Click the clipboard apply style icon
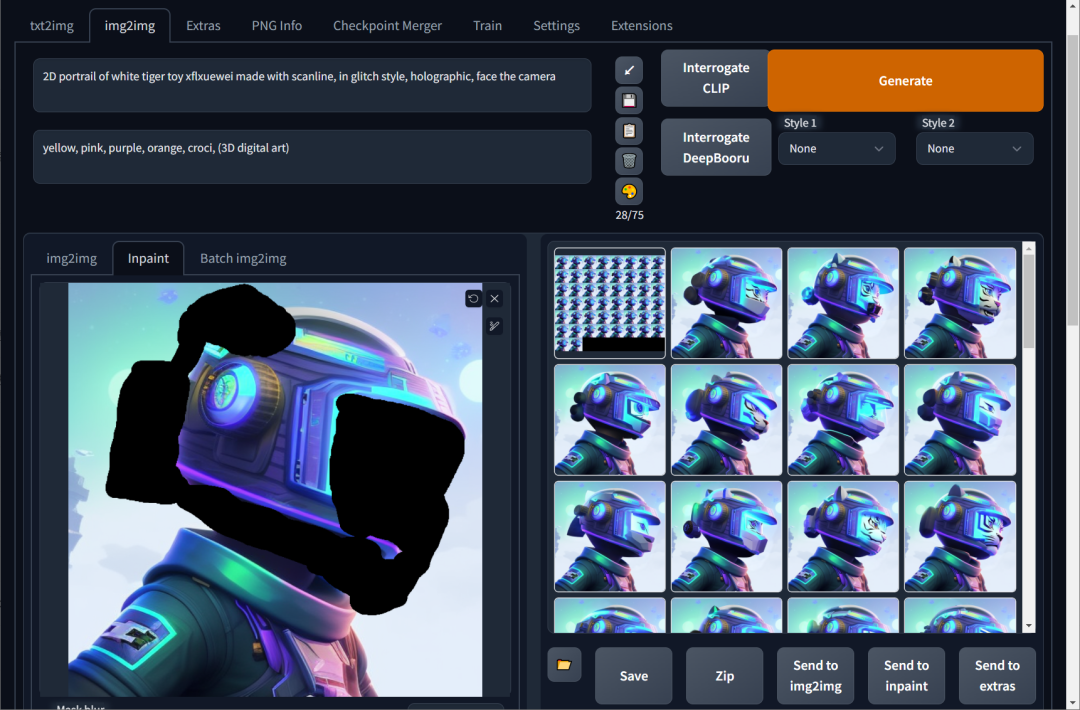This screenshot has height=710, width=1080. (x=629, y=131)
